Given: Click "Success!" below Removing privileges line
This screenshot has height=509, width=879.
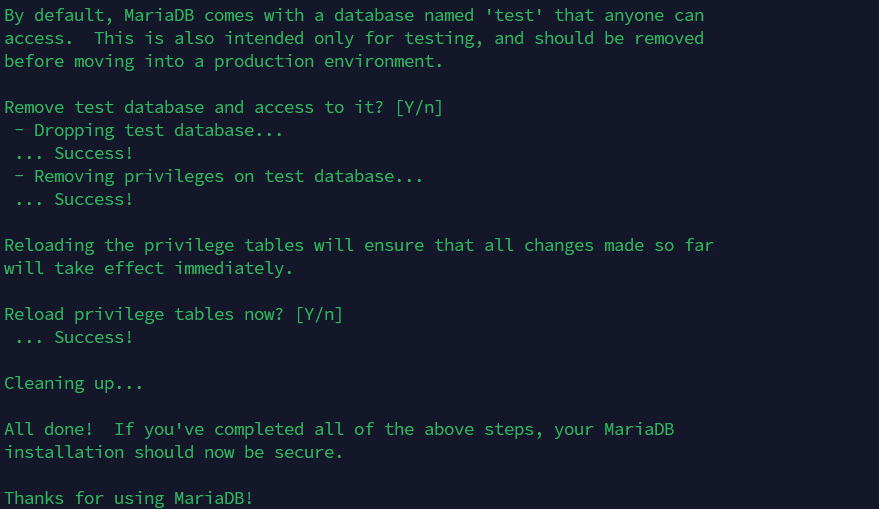Looking at the screenshot, I should pos(93,199).
